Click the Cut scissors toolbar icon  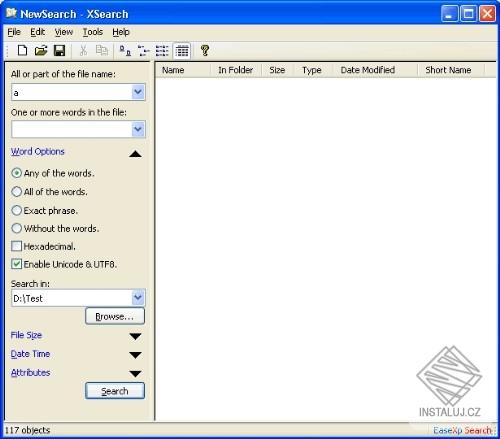[83, 51]
